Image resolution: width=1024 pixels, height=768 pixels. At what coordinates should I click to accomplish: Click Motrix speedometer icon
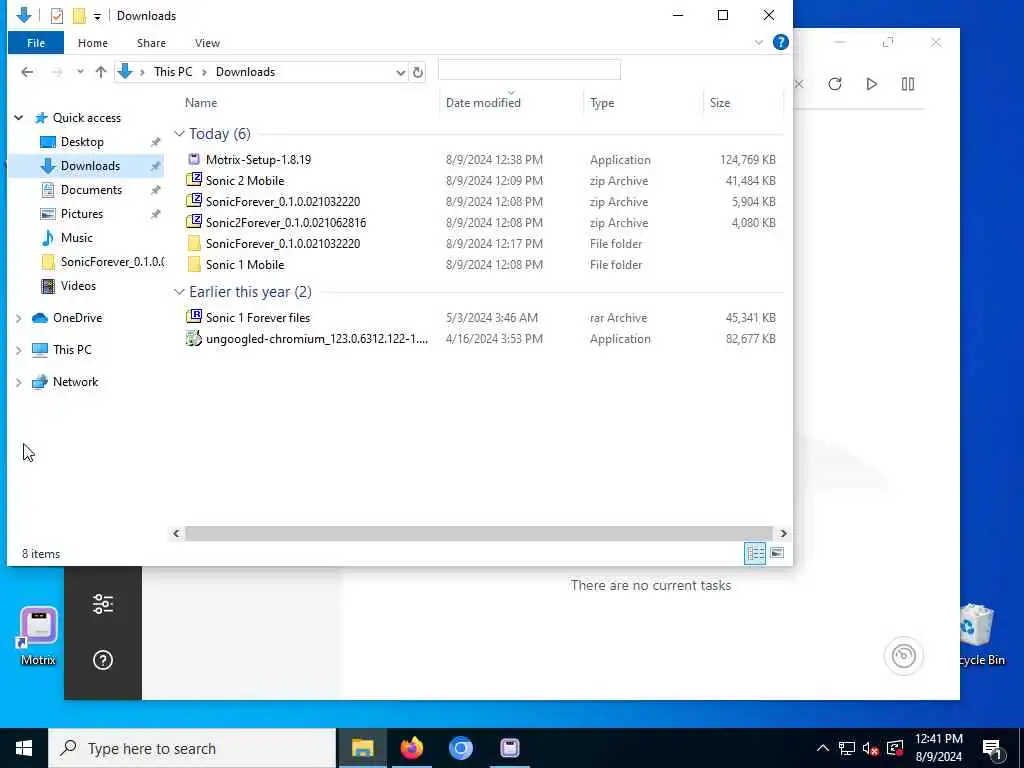coord(904,656)
